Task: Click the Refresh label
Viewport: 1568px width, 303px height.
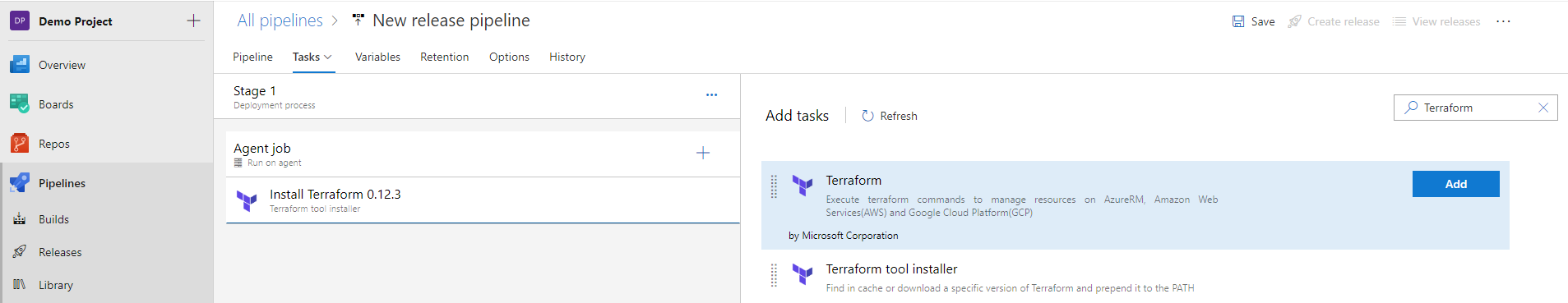Action: coord(899,116)
